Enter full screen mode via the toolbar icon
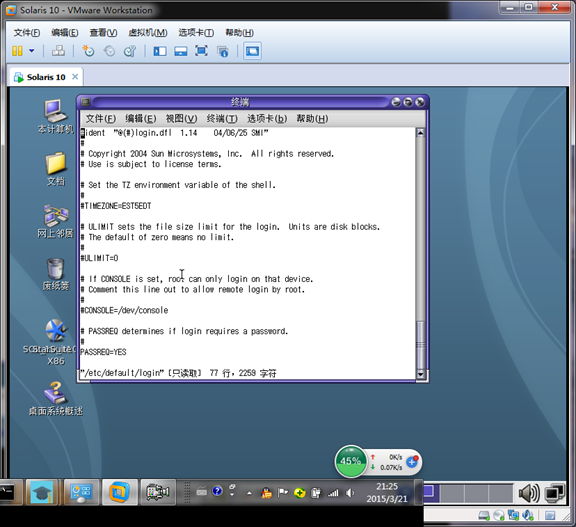The height and width of the screenshot is (527, 576). point(201,51)
